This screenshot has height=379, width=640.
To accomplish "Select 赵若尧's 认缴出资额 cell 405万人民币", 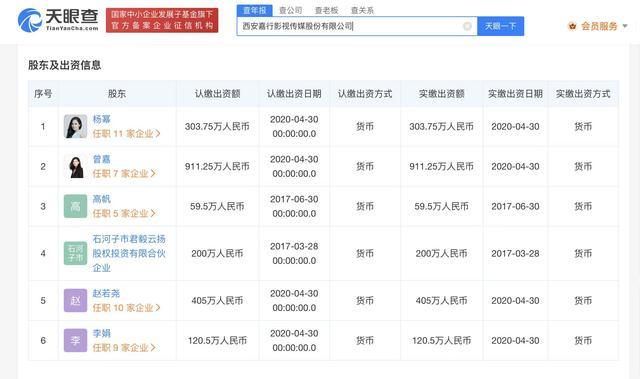I will click(x=217, y=301).
